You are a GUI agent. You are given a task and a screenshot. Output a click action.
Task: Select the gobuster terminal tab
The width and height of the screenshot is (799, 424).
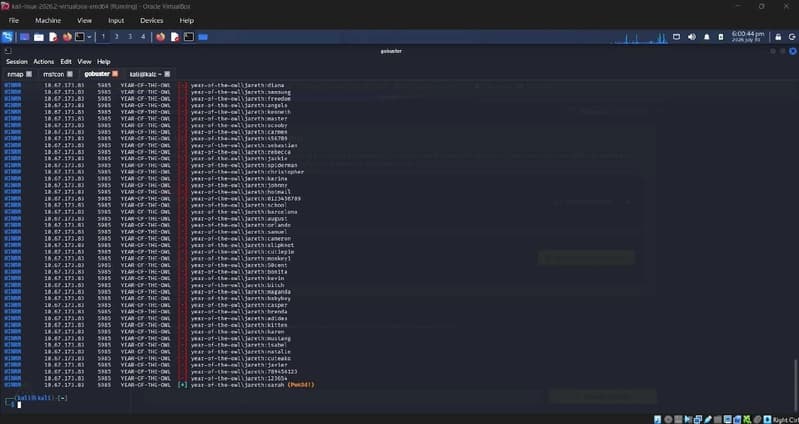[x=97, y=74]
